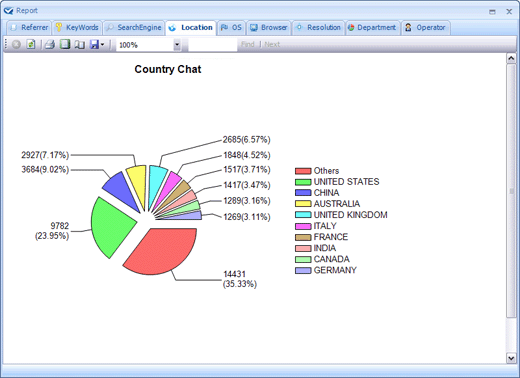Open the Department tab

372,28
